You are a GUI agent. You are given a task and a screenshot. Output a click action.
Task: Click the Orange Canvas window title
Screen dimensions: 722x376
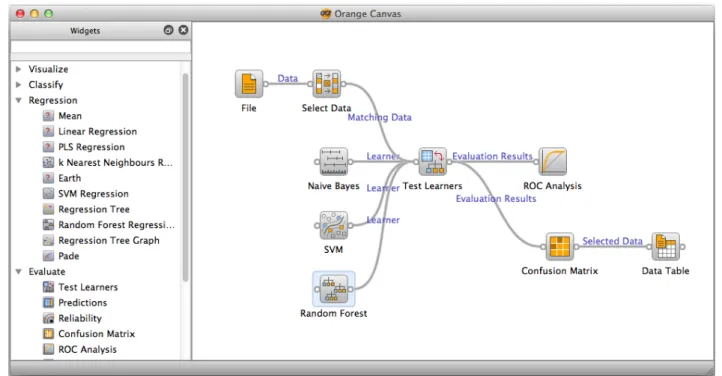tap(367, 14)
